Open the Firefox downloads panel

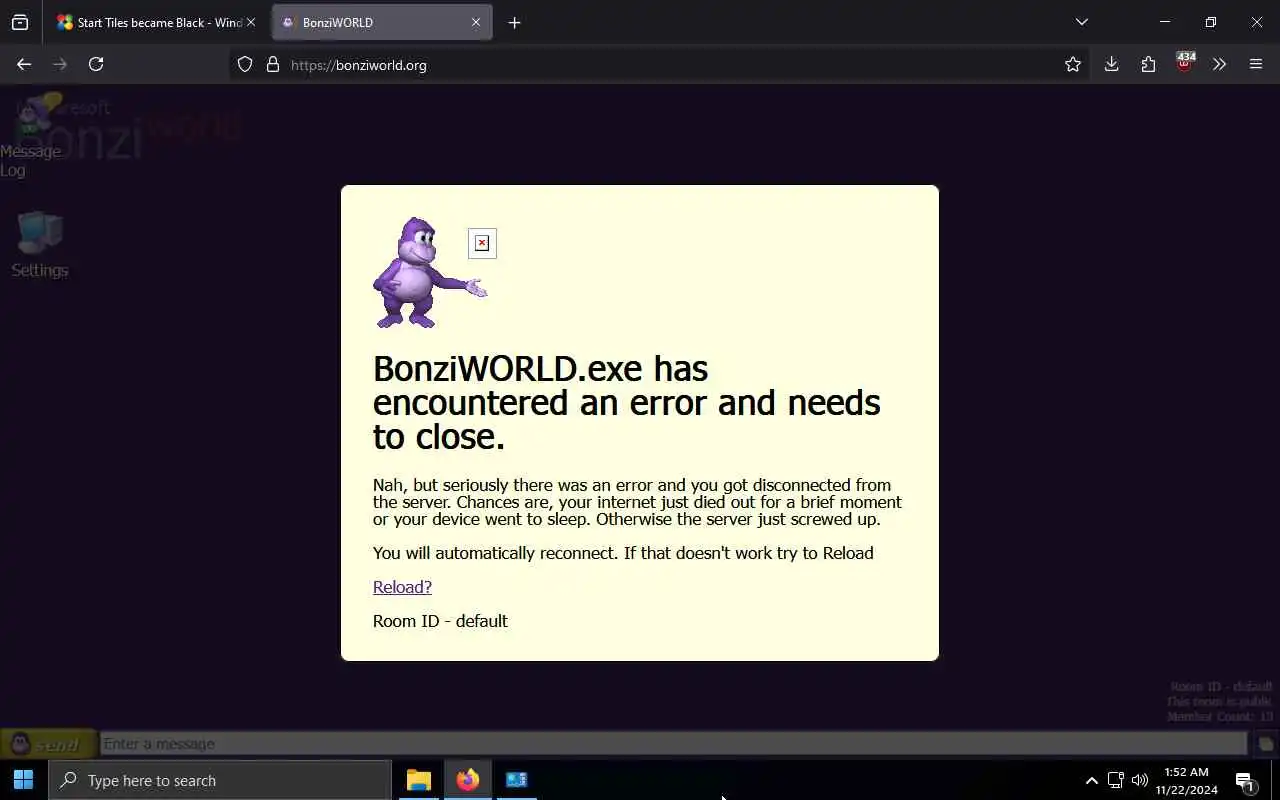tap(1111, 64)
